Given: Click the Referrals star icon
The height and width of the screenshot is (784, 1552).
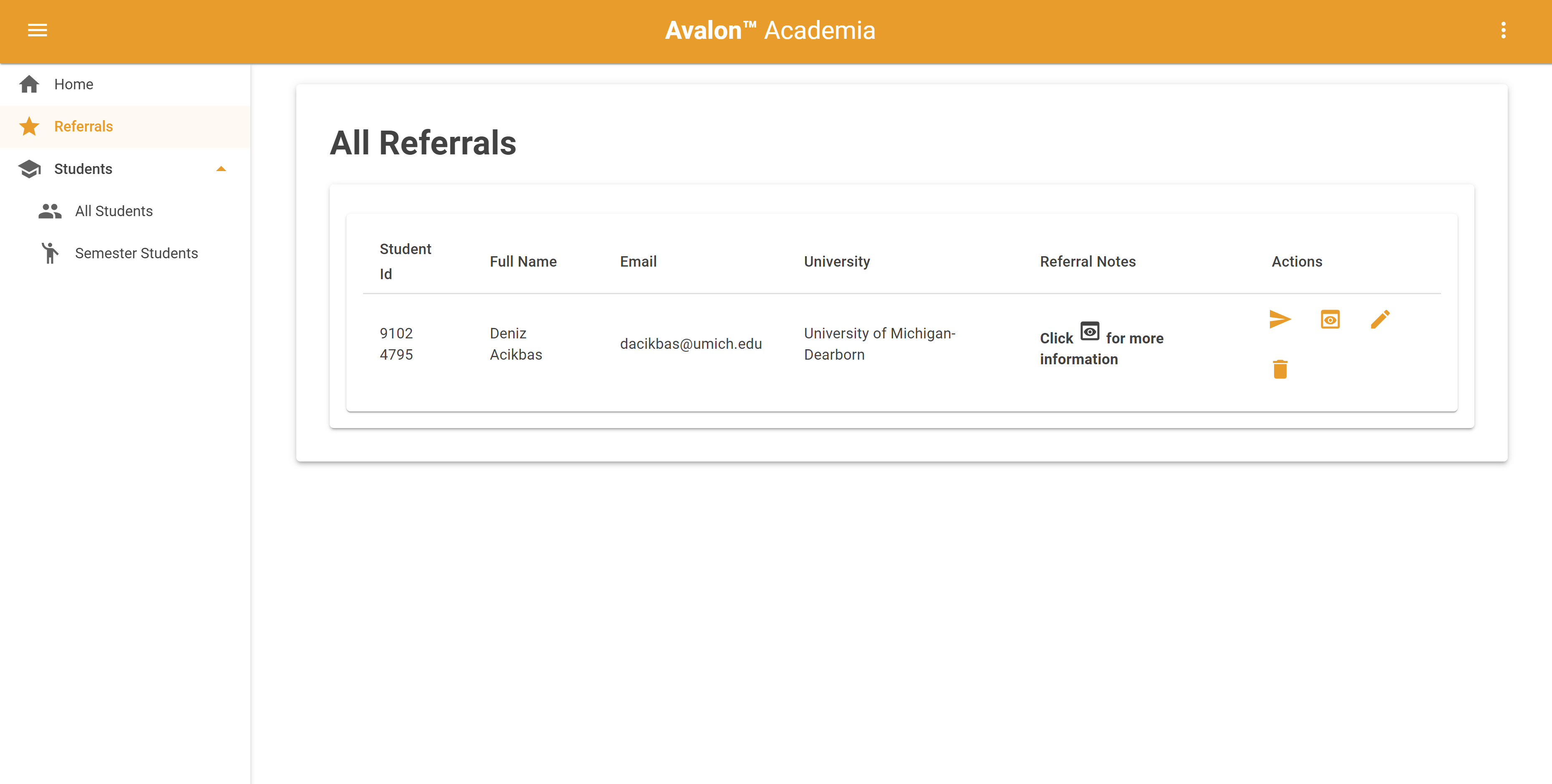Looking at the screenshot, I should (29, 126).
